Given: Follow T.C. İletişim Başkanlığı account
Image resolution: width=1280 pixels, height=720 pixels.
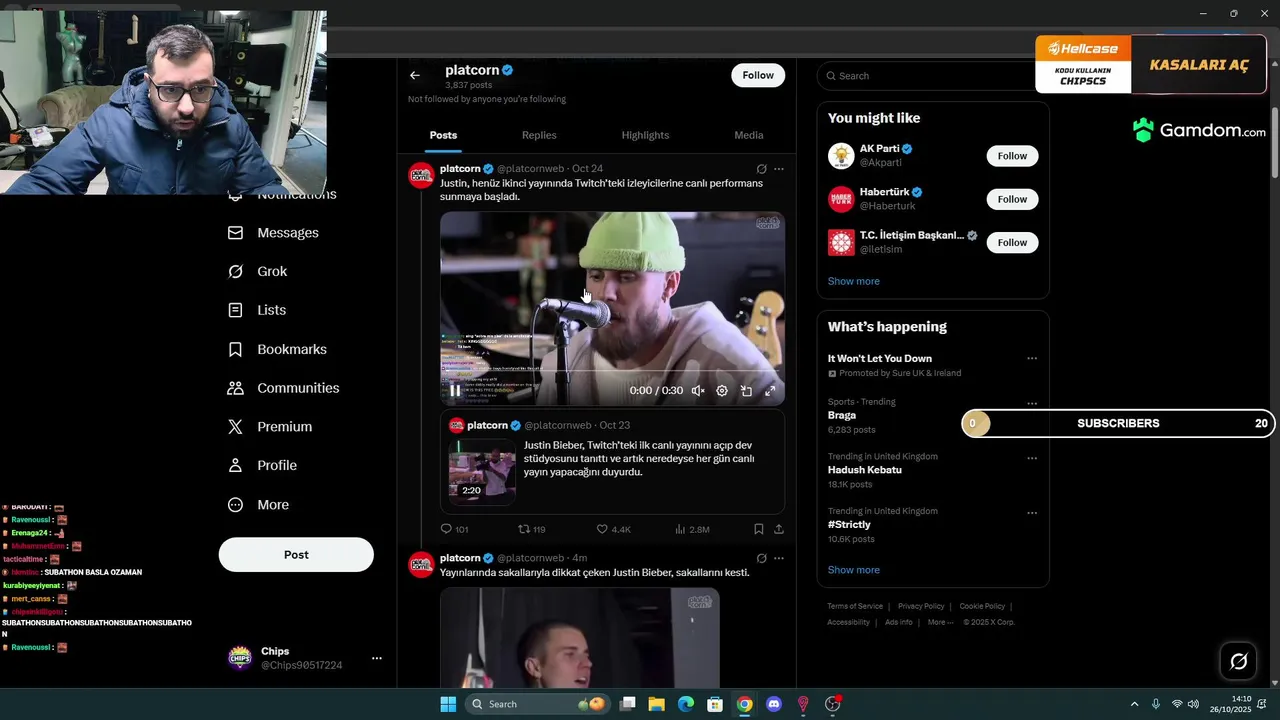Looking at the screenshot, I should tap(1012, 242).
